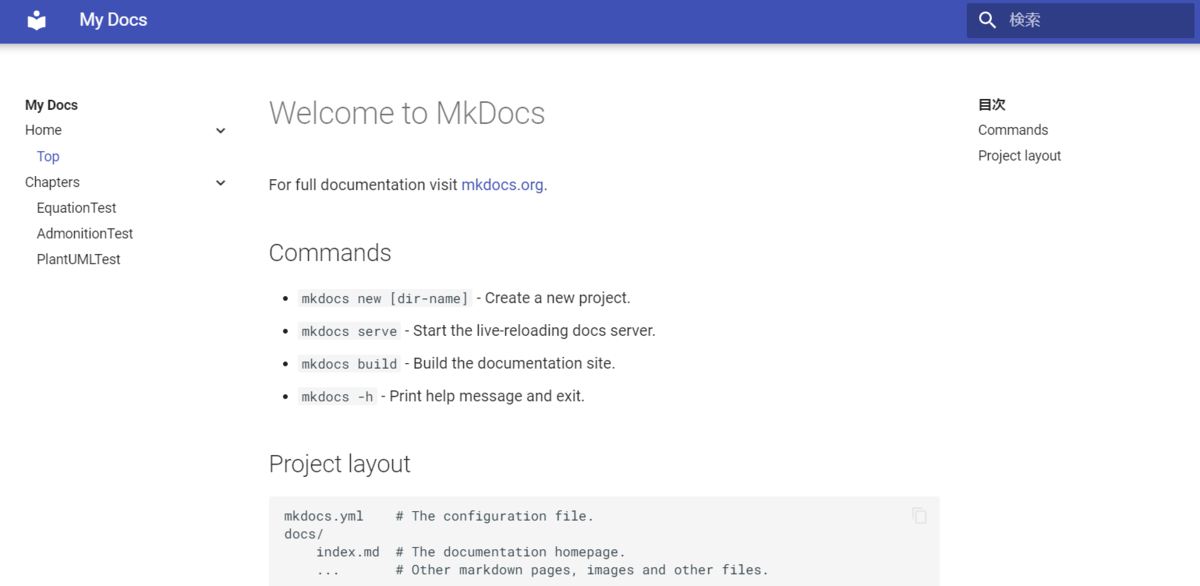
Task: Open the Top page in sidebar
Action: pos(48,156)
